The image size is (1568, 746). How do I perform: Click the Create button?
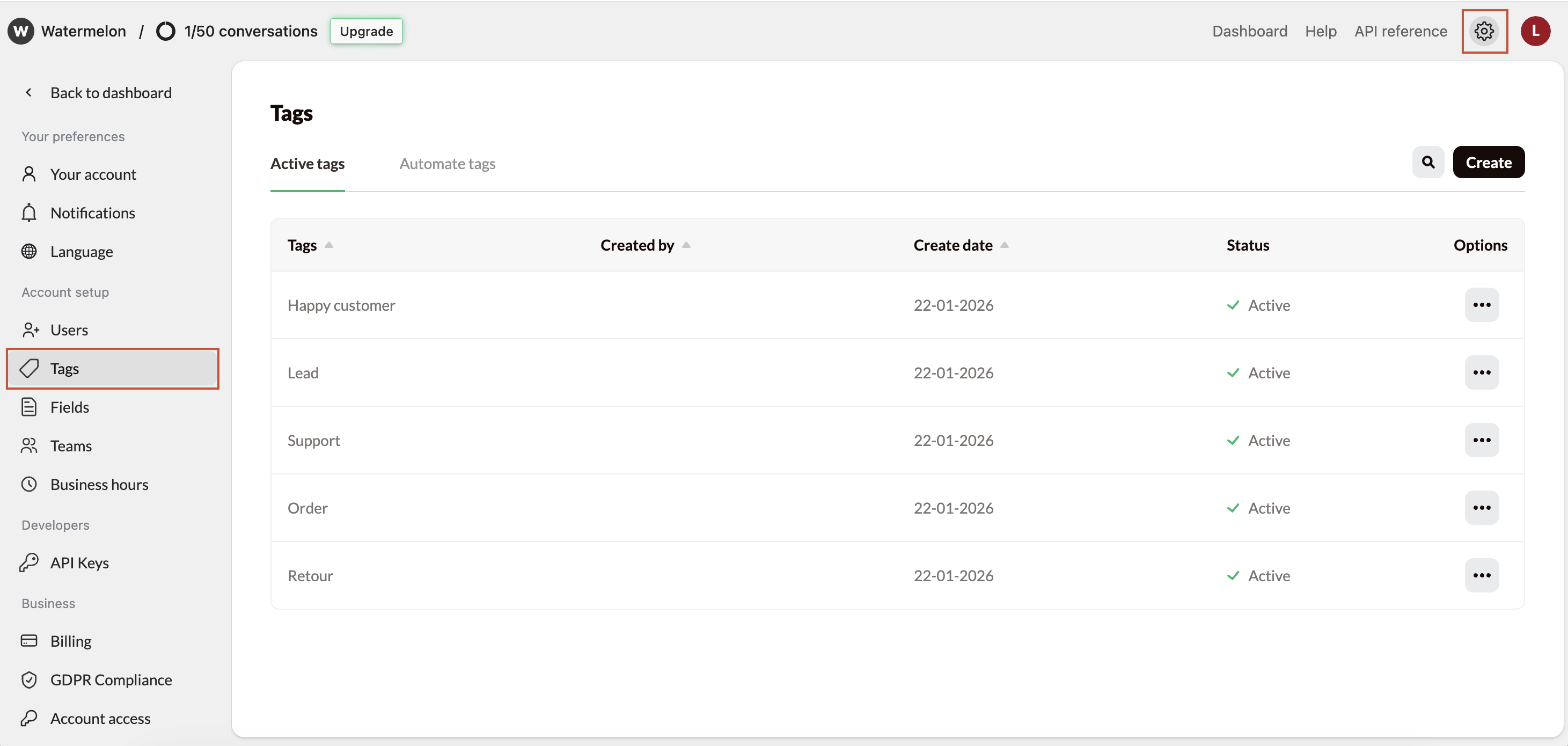click(1488, 162)
